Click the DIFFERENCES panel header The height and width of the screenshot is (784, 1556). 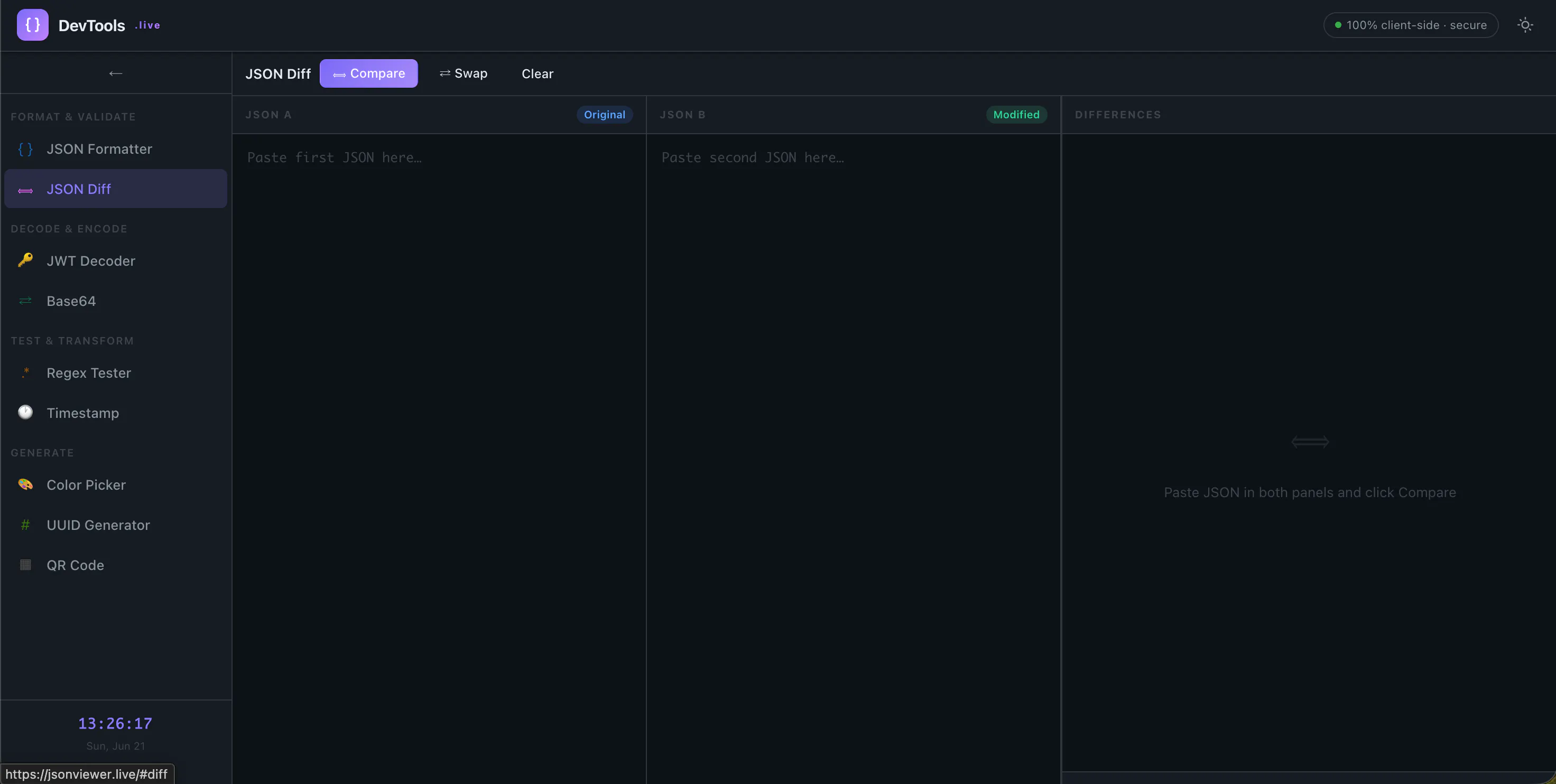point(1118,114)
